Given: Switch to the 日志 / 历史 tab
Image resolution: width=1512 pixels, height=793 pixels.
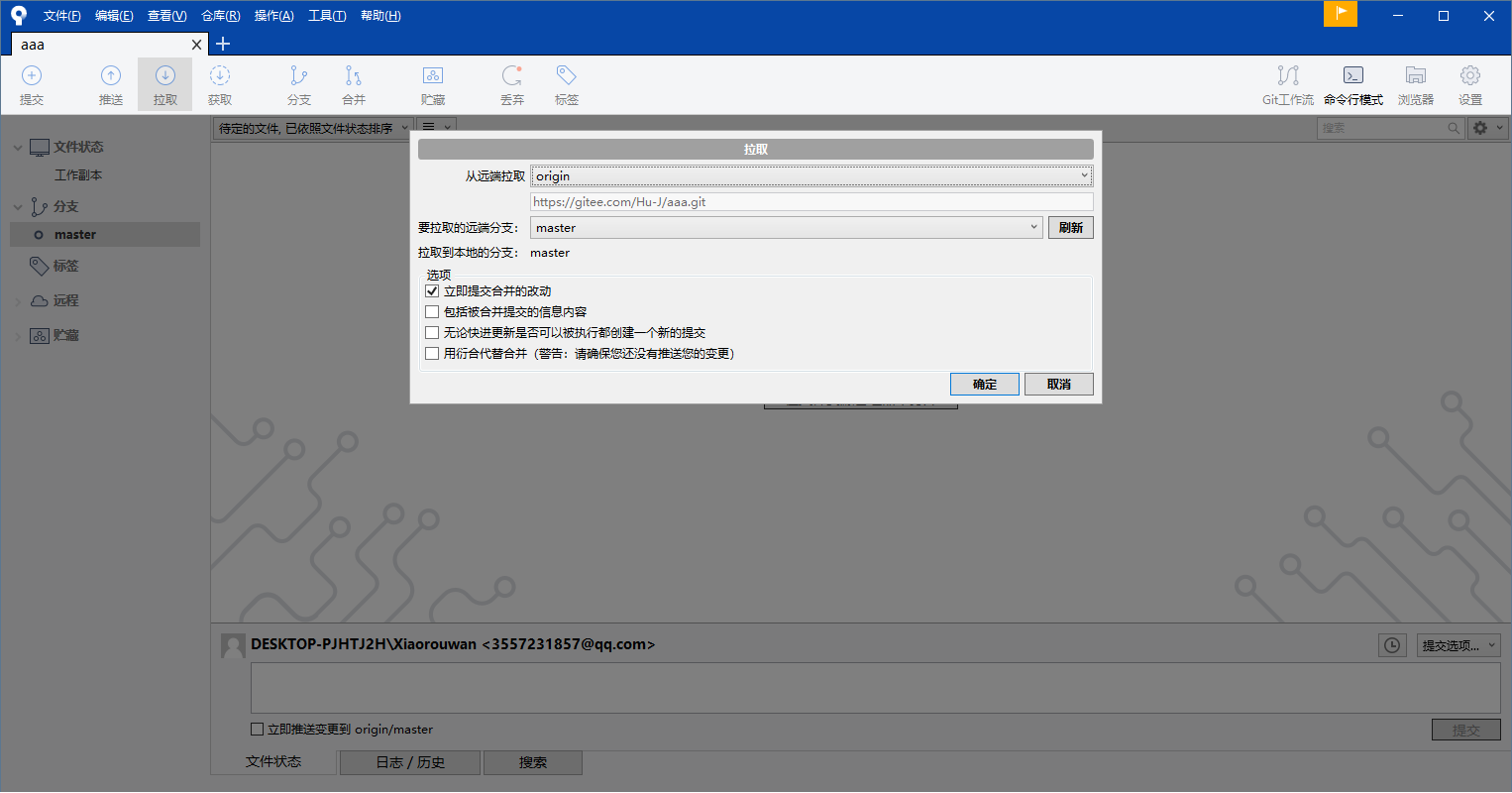Looking at the screenshot, I should click(410, 762).
